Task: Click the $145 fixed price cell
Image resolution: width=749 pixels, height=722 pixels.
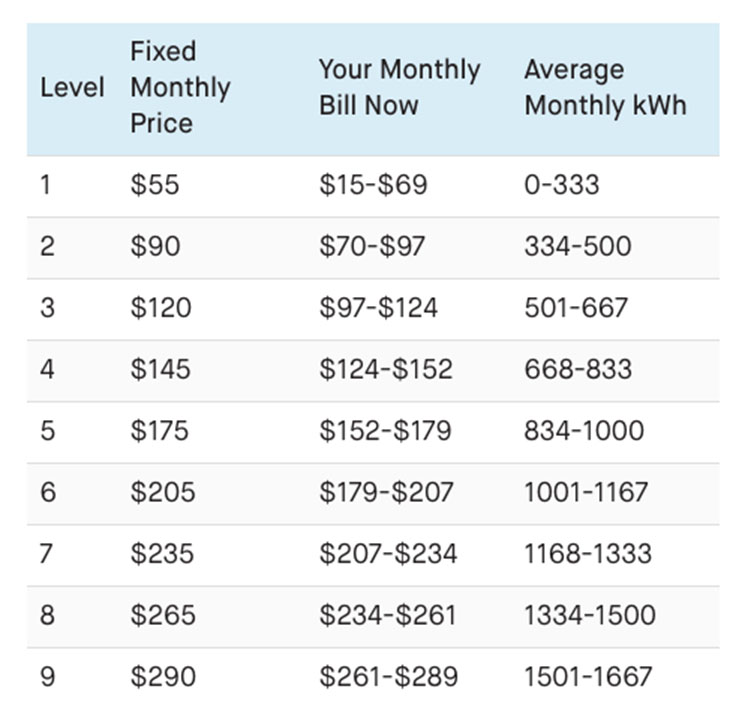Action: pyautogui.click(x=161, y=369)
